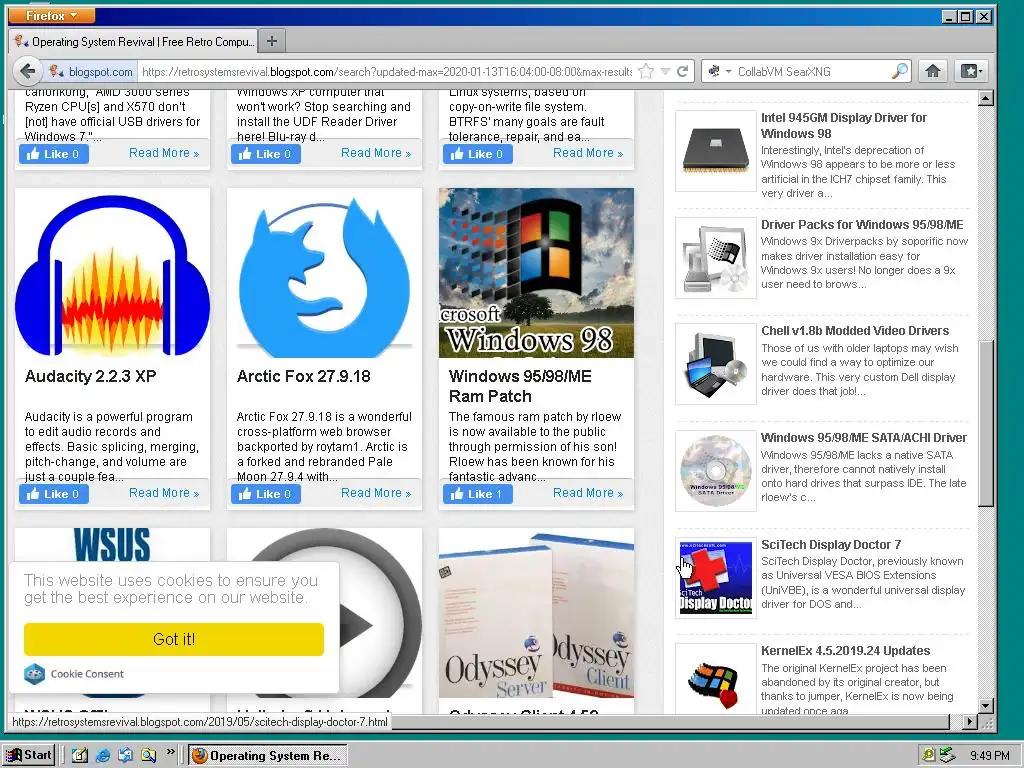Click the vertical scrollbar thumb
The height and width of the screenshot is (768, 1024).
[x=986, y=423]
